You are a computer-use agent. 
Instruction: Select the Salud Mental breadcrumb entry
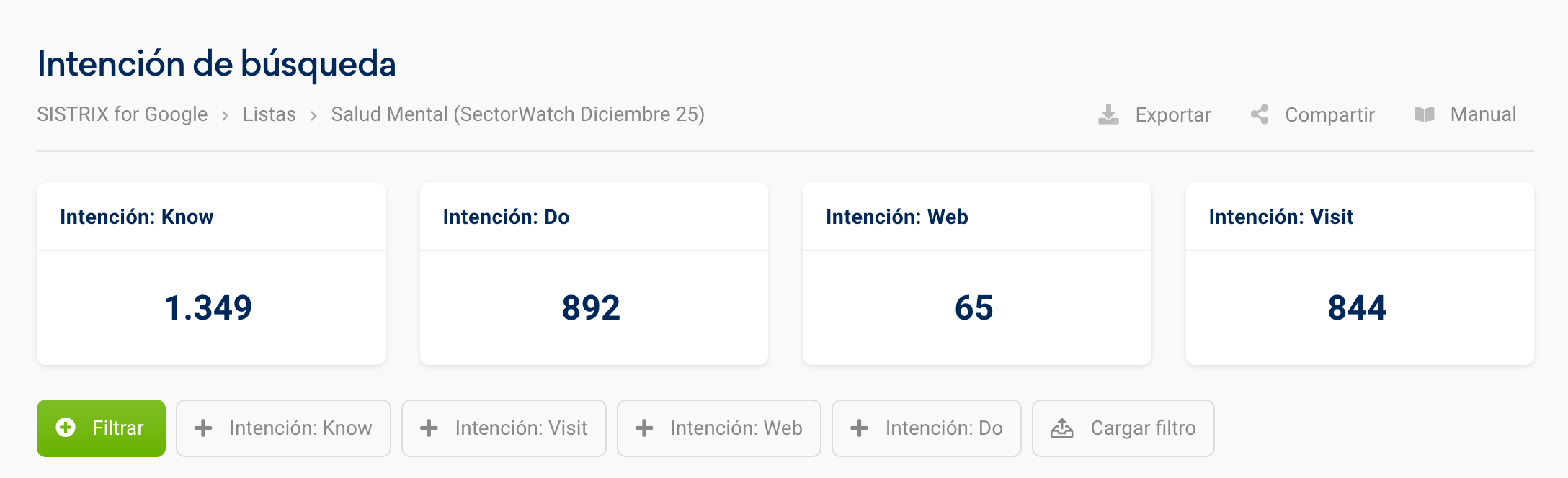point(517,114)
